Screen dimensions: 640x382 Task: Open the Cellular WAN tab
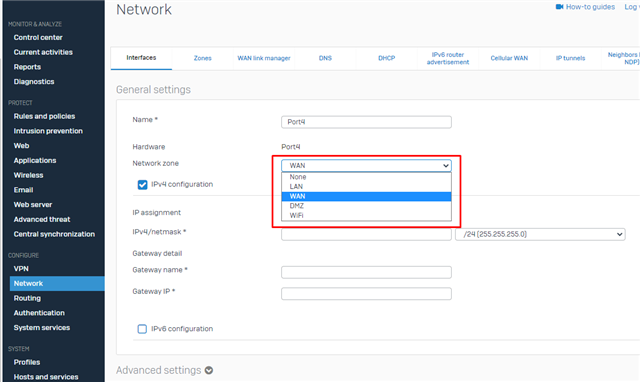(x=509, y=58)
